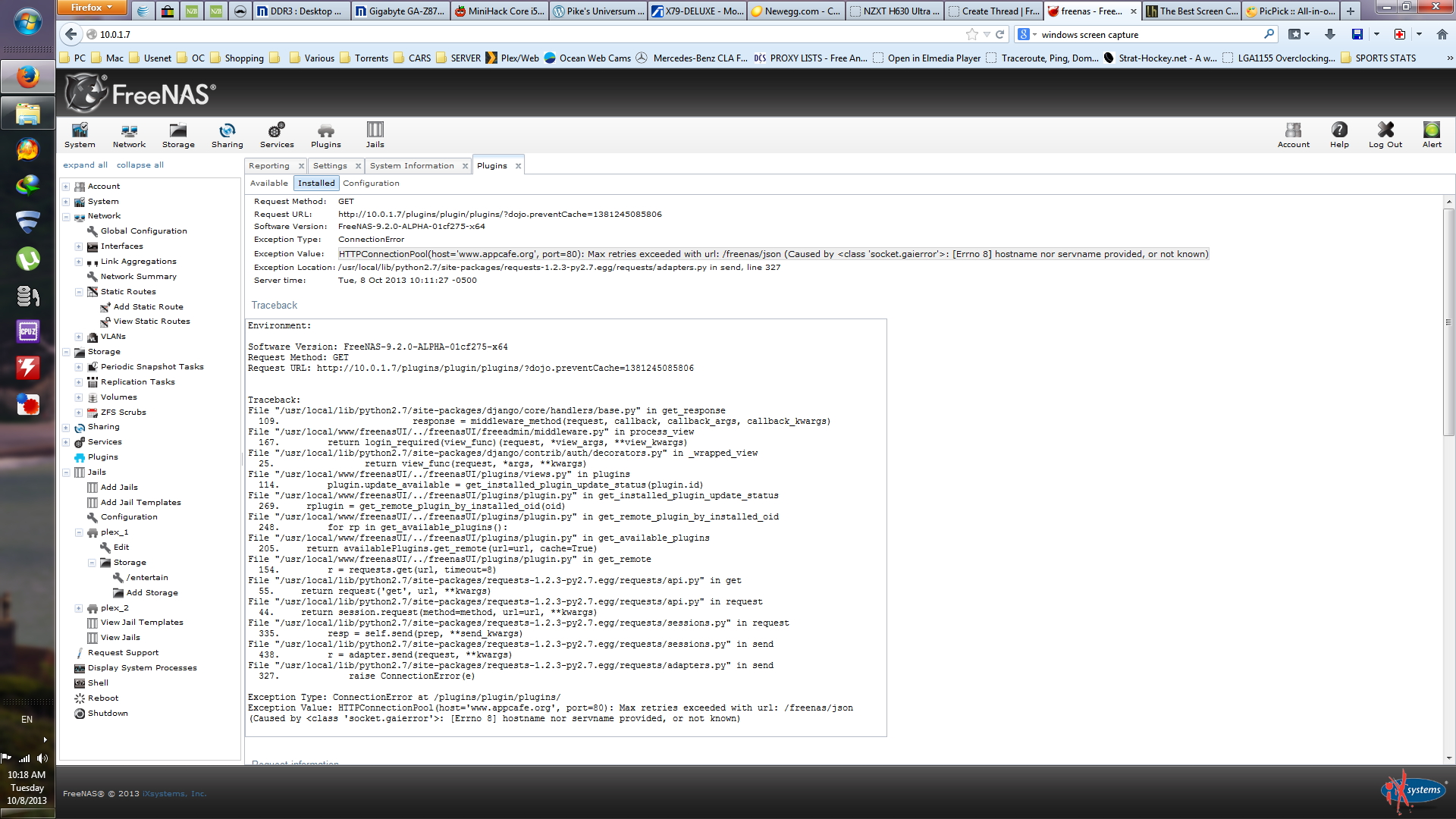Select the Available plugins sub-tab
The width and height of the screenshot is (1456, 819).
269,184
